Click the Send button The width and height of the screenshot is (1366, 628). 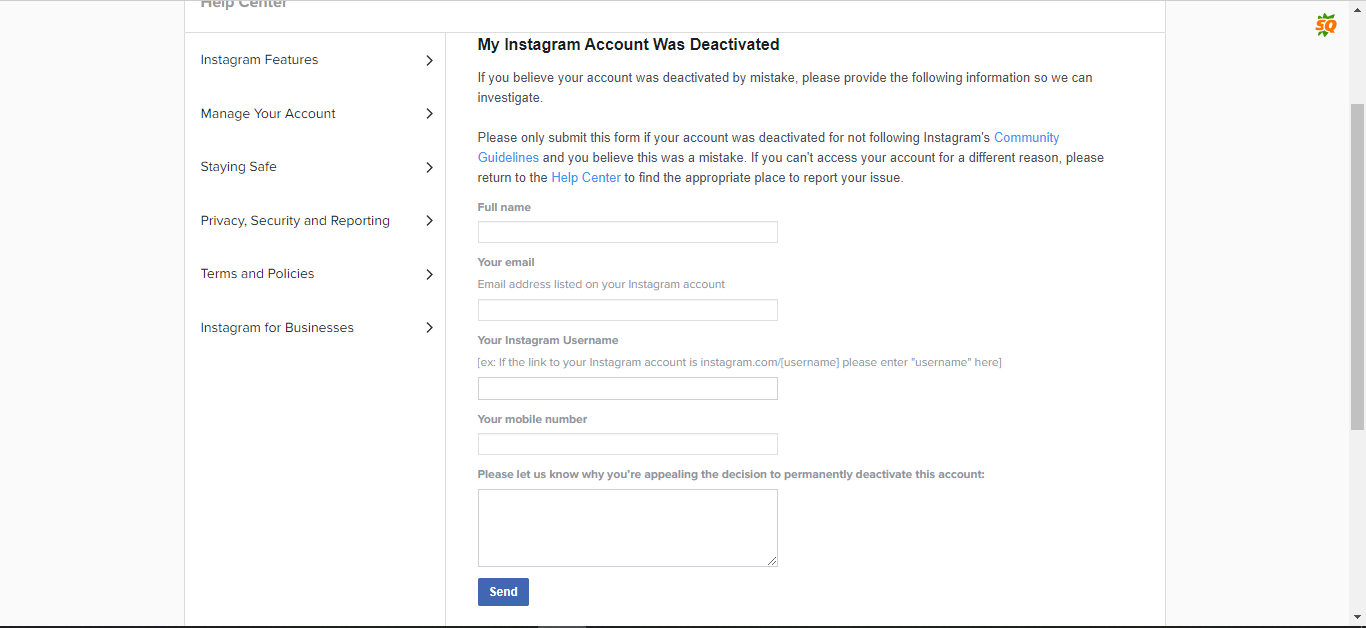click(x=503, y=592)
